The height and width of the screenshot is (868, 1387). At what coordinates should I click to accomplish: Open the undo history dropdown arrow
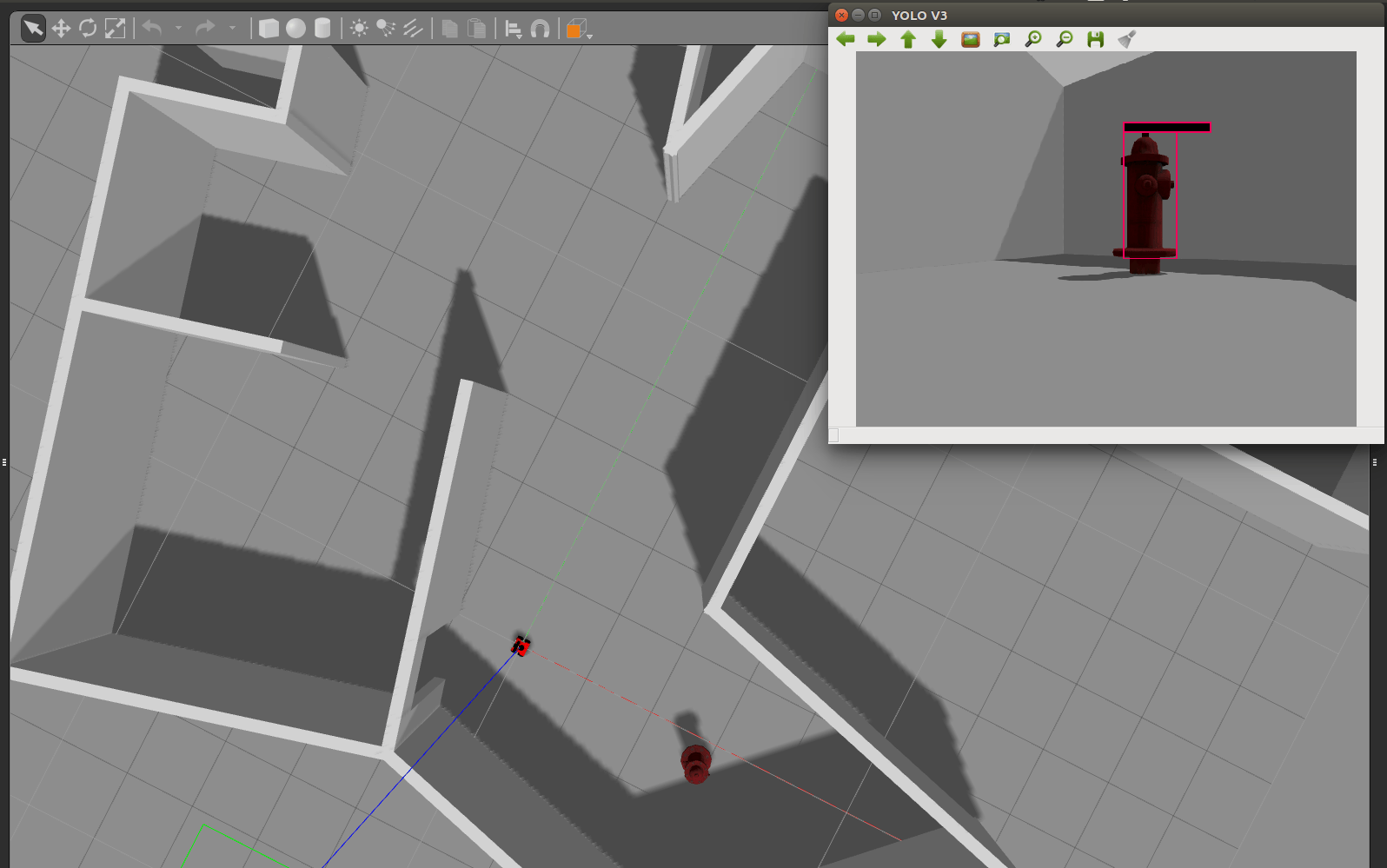[x=178, y=29]
